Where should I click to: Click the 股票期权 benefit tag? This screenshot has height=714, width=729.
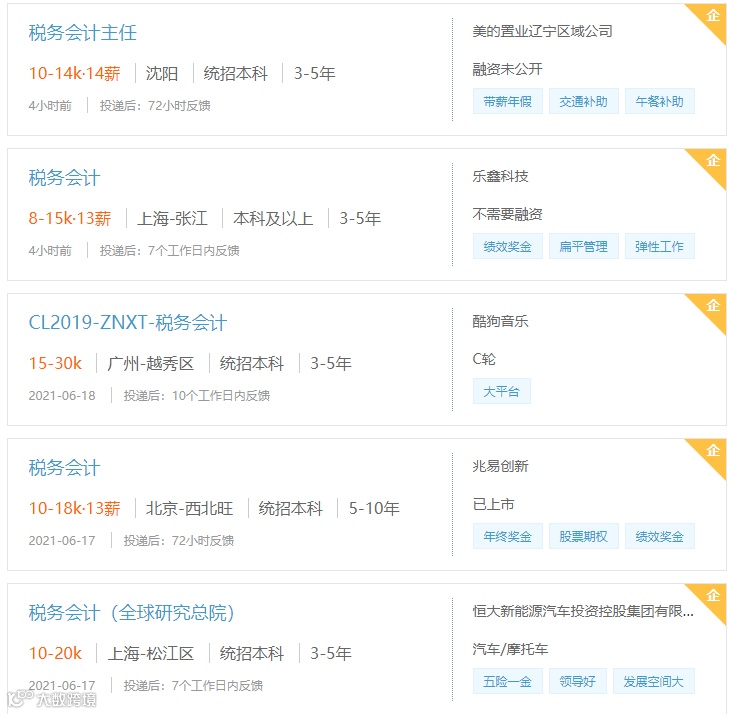click(583, 536)
